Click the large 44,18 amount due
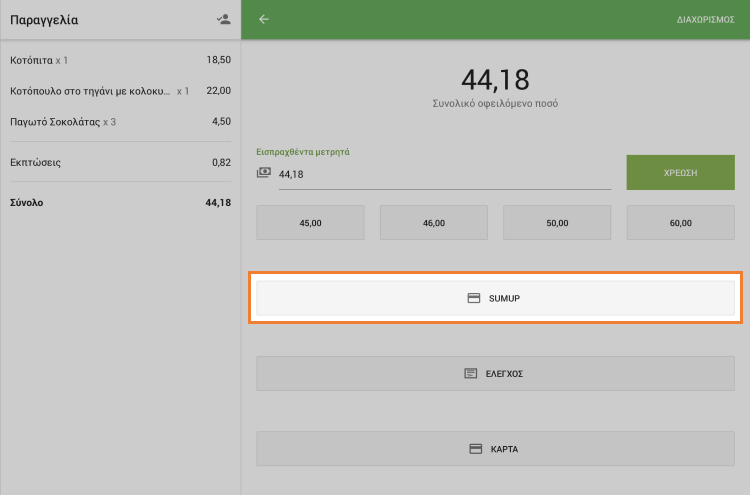Viewport: 750px width, 495px height. (x=495, y=80)
